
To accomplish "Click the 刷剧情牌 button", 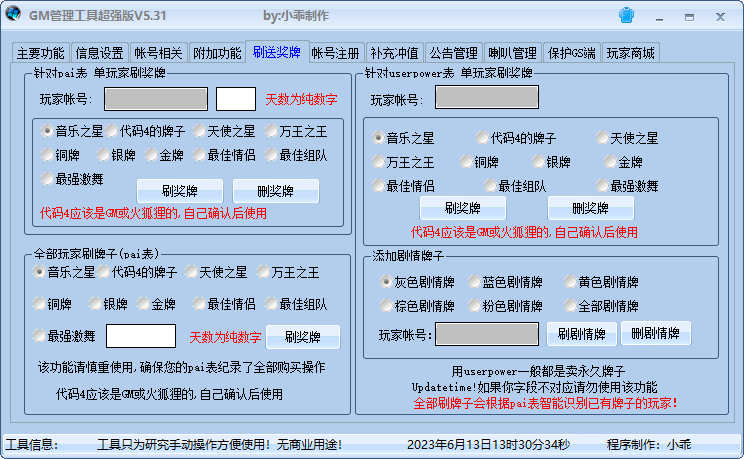I will tap(582, 334).
